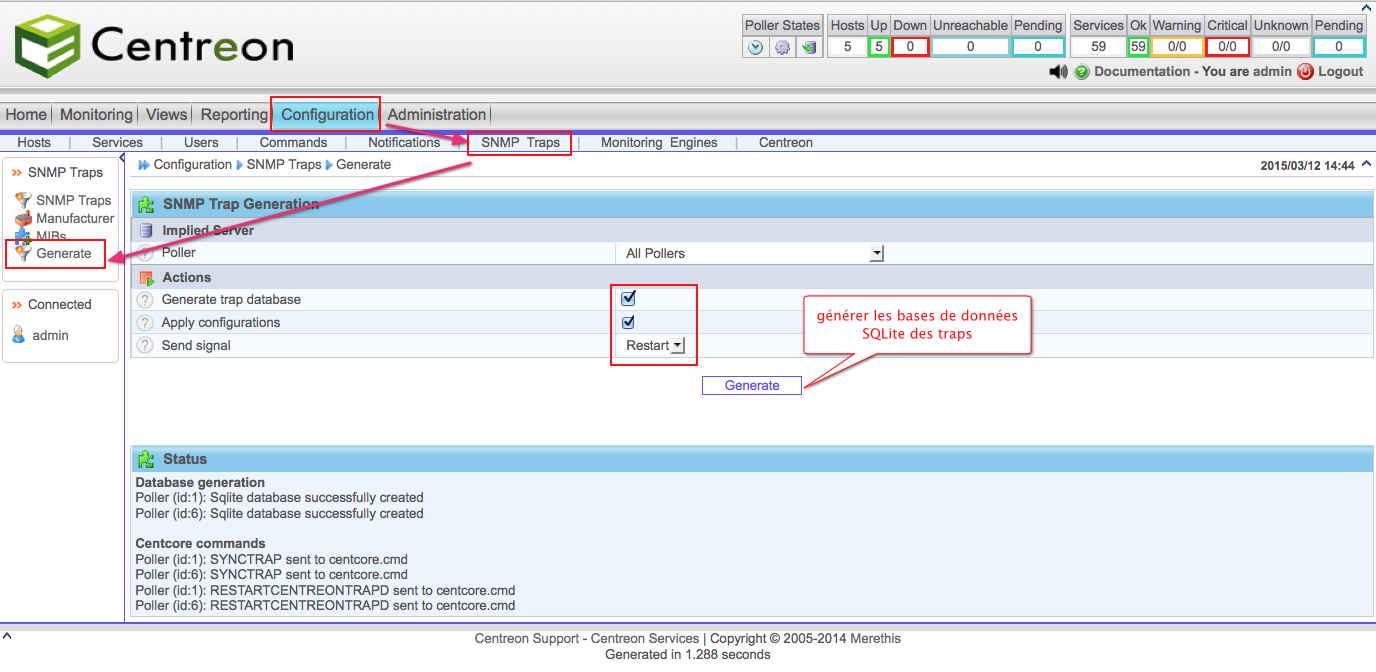Collapse the header with top-right chevron
Screen dimensions: 1376x672
coord(1366,165)
